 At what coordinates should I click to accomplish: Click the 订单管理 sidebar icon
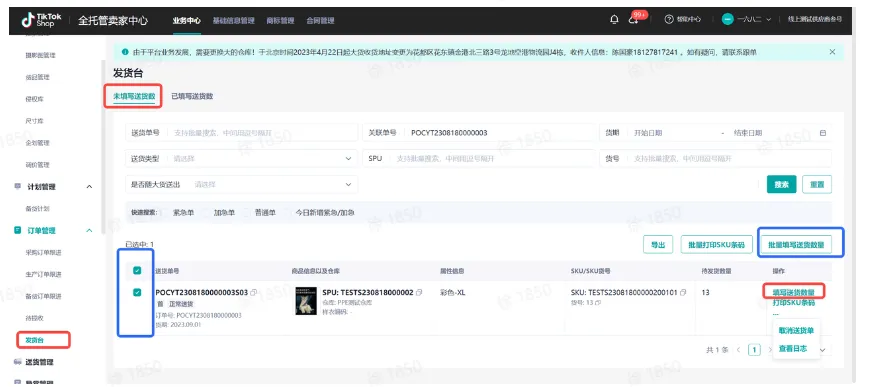(x=18, y=231)
